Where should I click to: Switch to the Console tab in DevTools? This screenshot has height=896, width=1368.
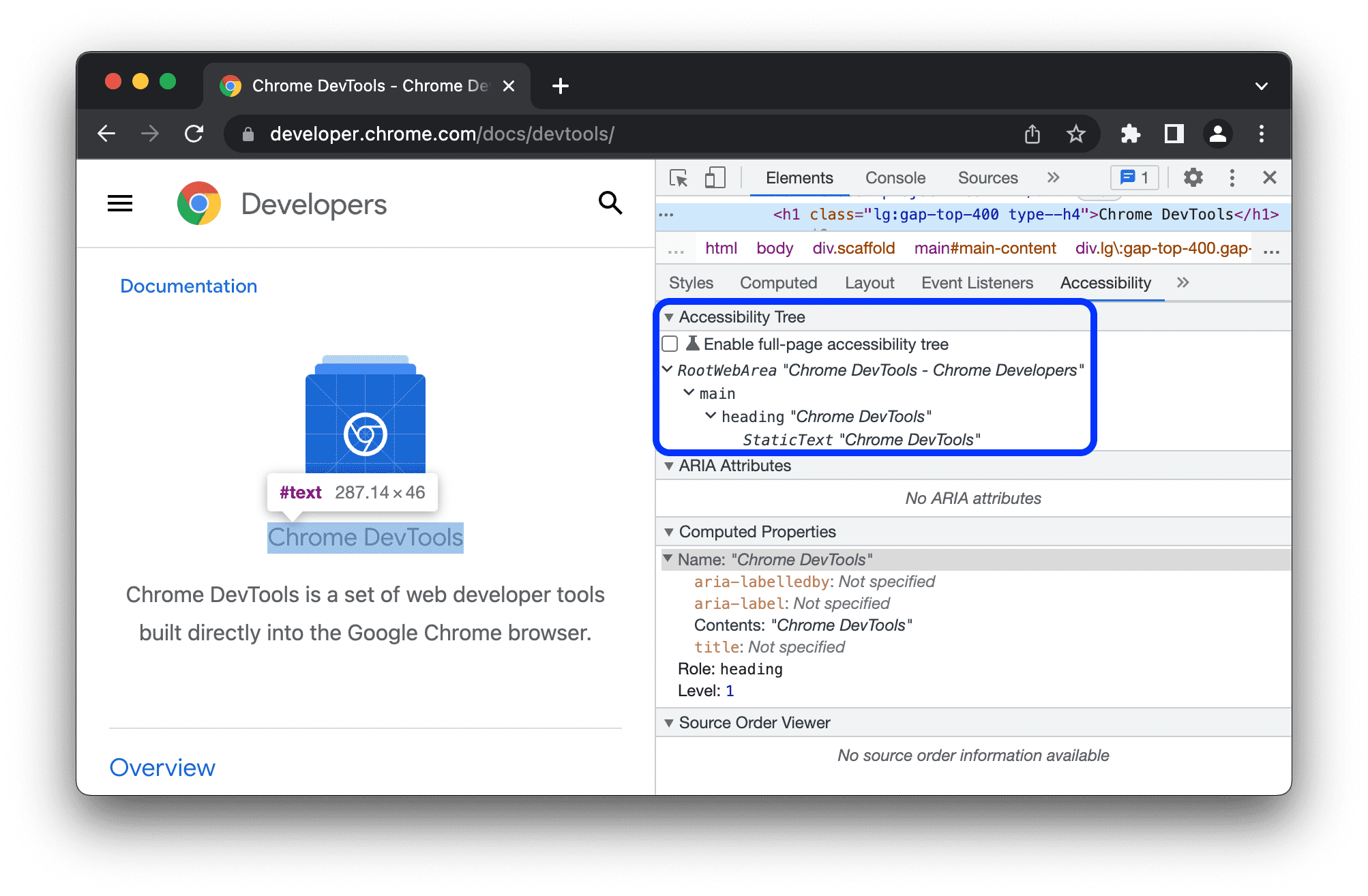point(893,179)
